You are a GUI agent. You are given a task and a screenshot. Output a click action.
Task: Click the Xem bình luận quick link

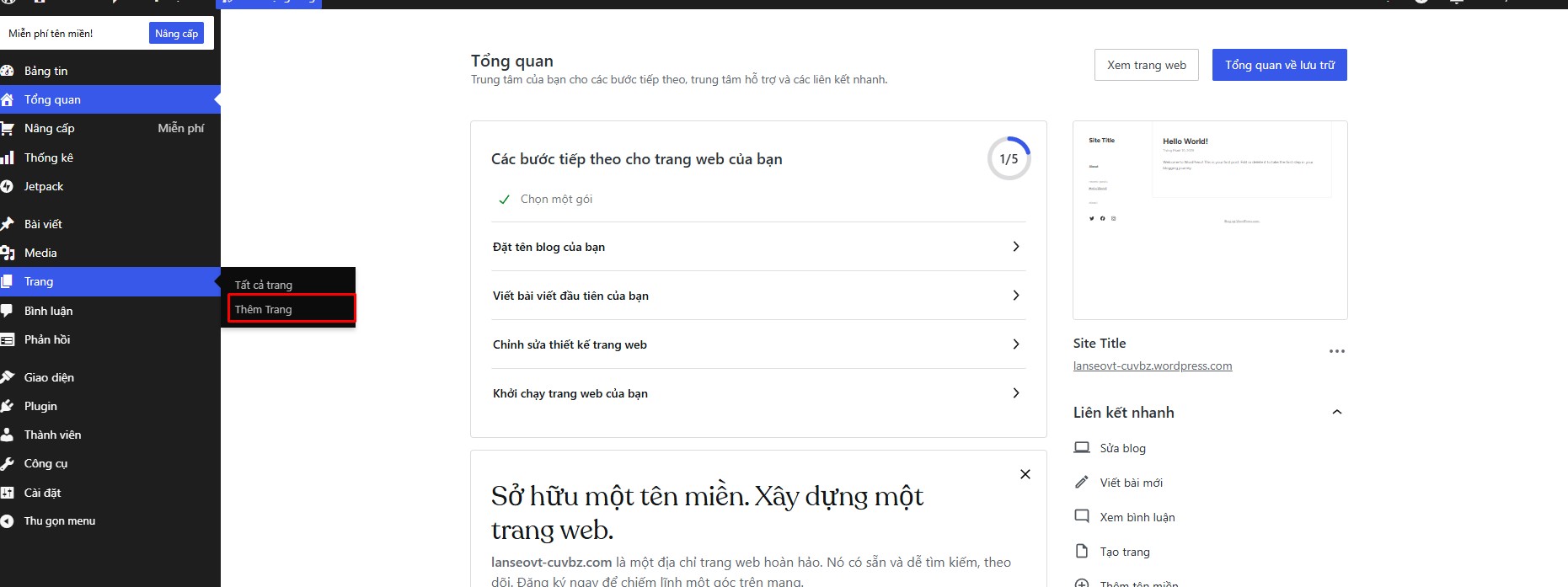pos(1137,517)
